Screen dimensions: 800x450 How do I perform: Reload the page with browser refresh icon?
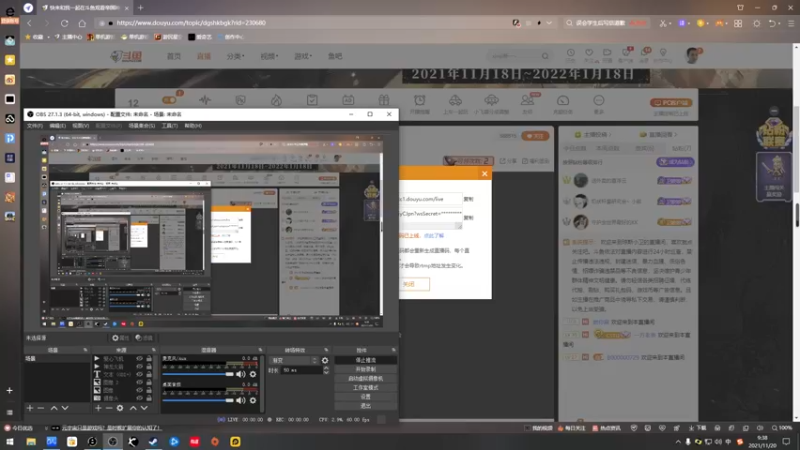[64, 23]
